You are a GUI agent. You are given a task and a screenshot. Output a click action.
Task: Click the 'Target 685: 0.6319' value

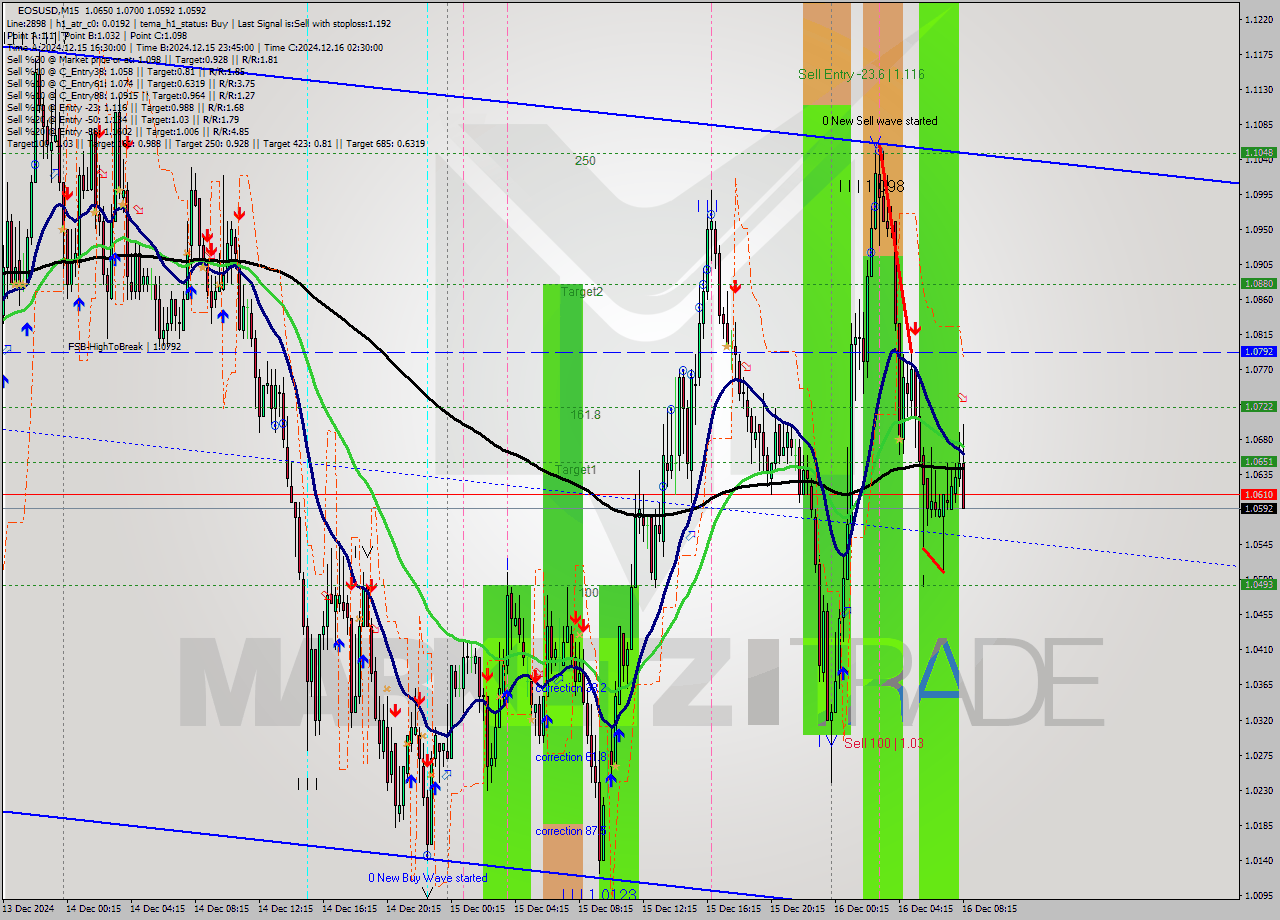click(385, 144)
